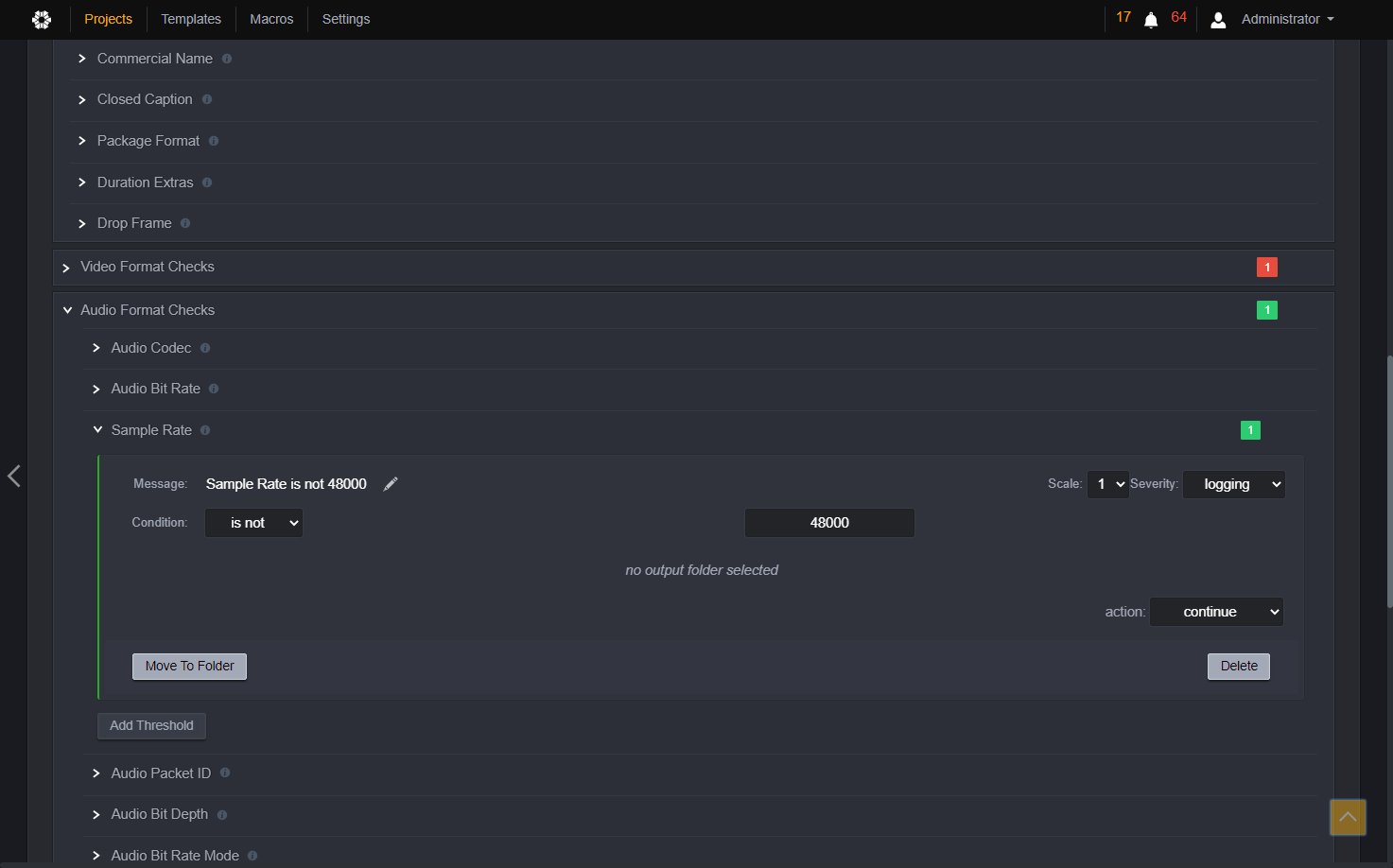Click info icon beside Audio Codec
The image size is (1393, 868).
click(205, 348)
